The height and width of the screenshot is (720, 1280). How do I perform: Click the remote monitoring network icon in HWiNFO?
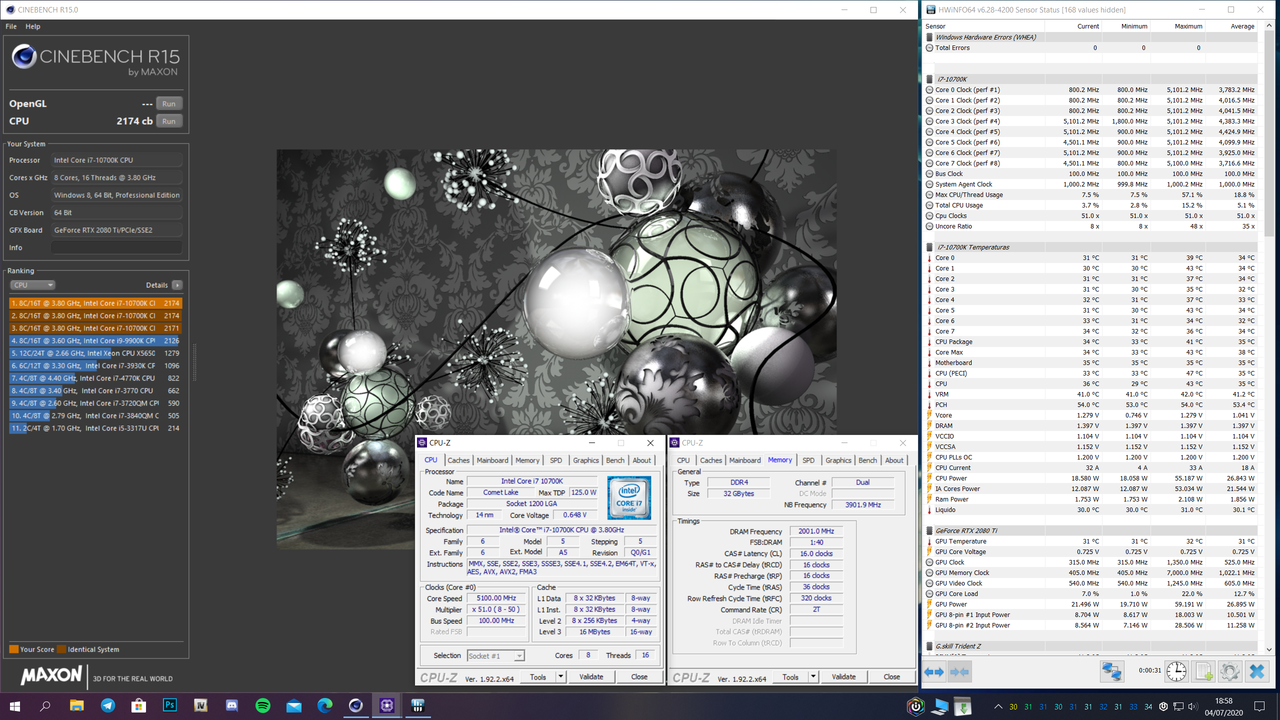(x=1111, y=671)
